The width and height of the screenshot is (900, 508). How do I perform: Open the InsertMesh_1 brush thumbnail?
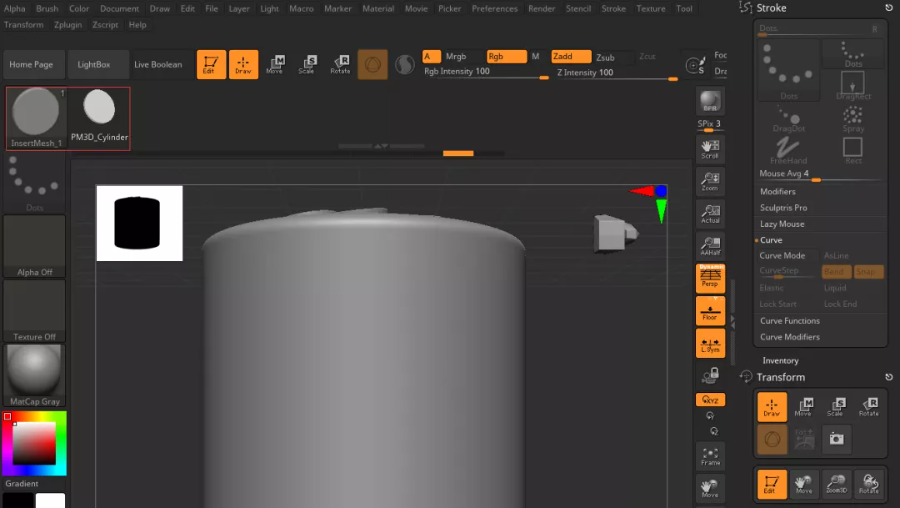(x=36, y=118)
